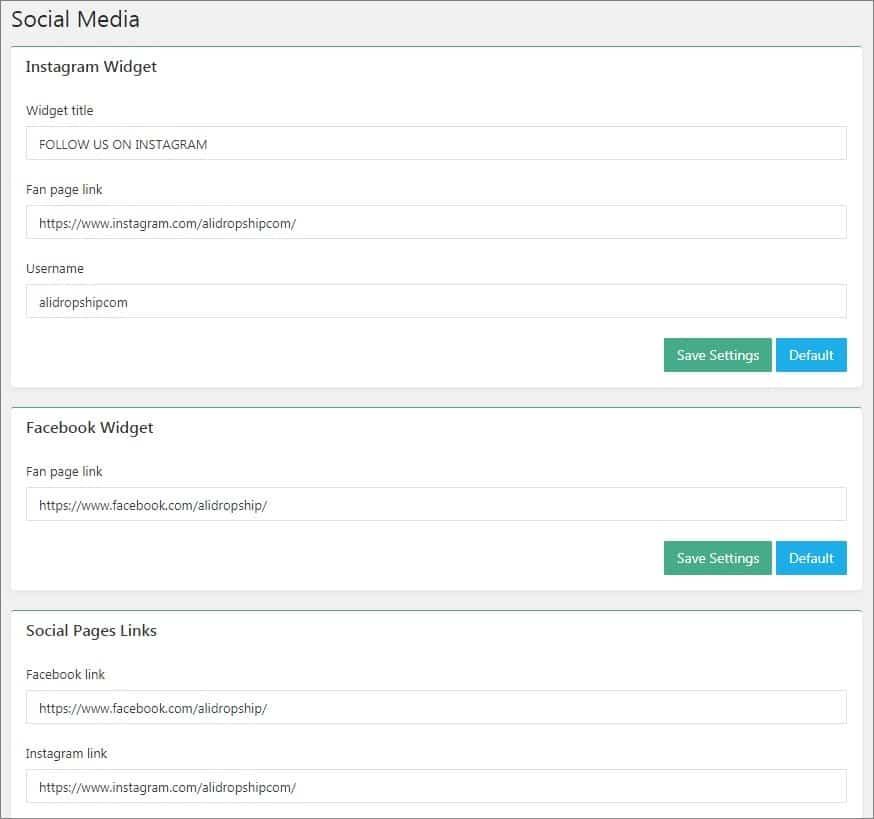Click the Instagram Username field
The height and width of the screenshot is (819, 874).
click(x=436, y=301)
